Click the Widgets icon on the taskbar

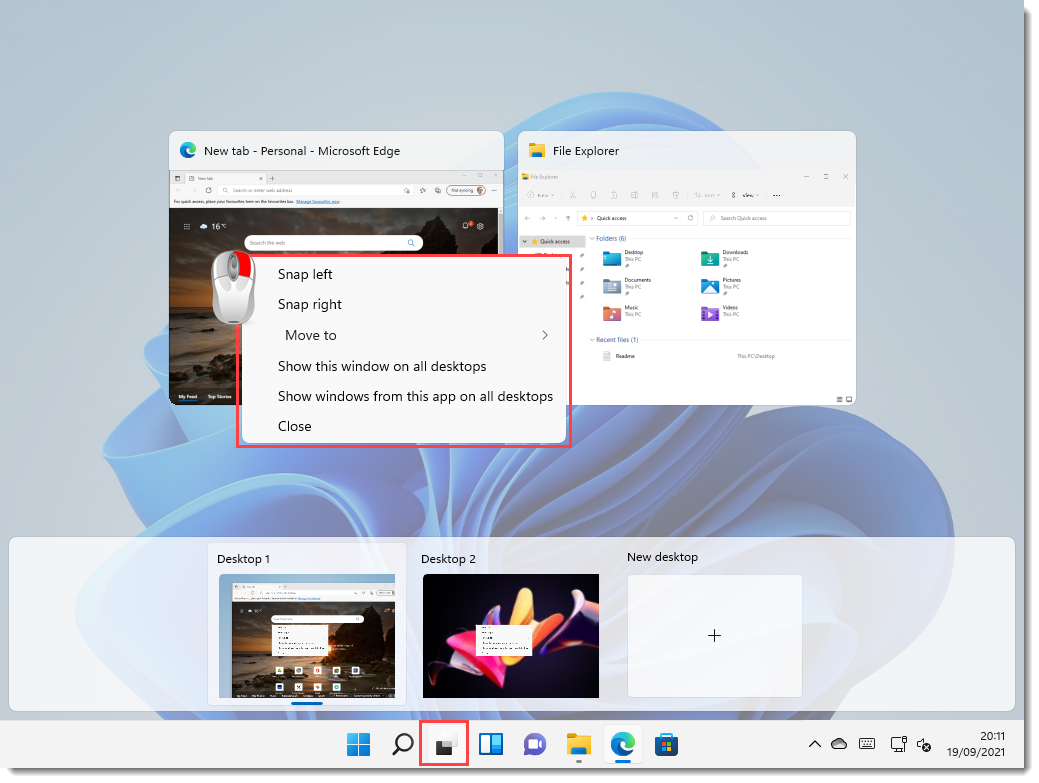click(x=491, y=744)
